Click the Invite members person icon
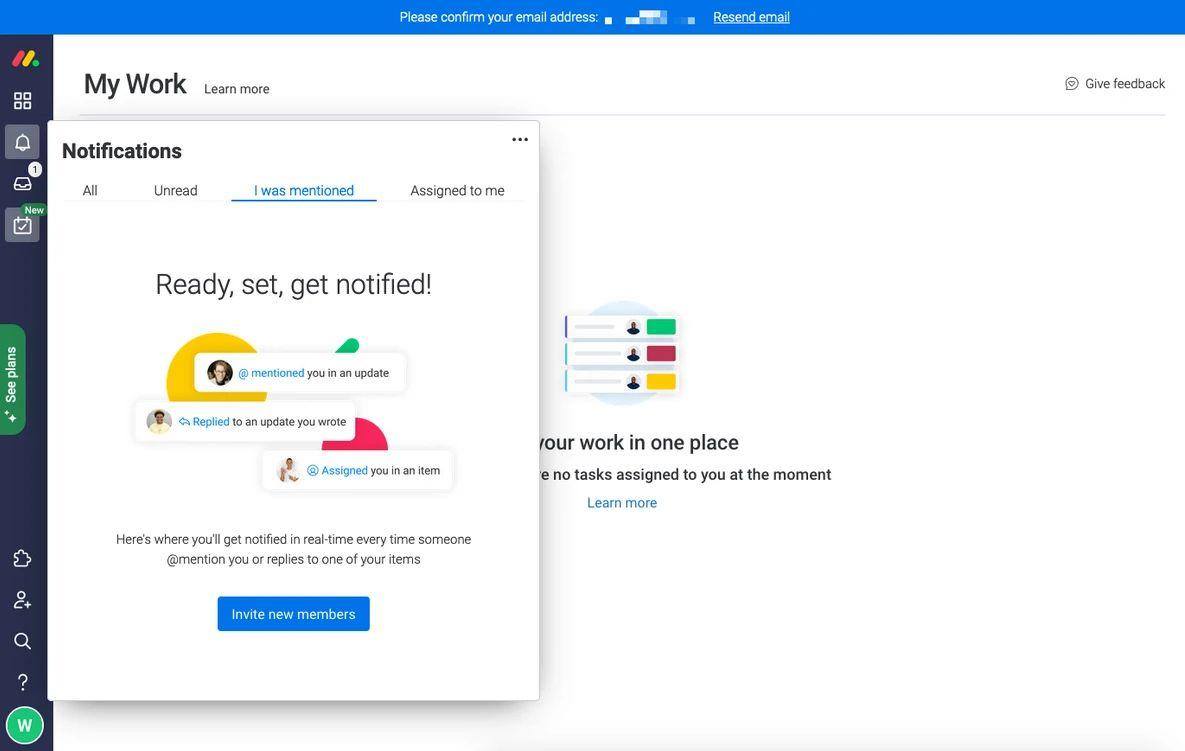 [23, 600]
